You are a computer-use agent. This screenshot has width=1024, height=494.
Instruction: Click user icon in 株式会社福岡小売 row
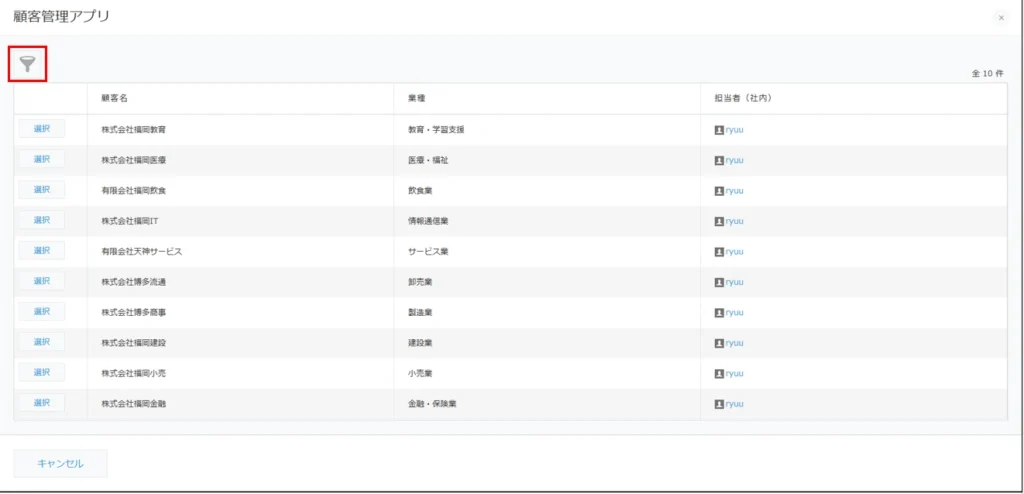click(x=719, y=373)
